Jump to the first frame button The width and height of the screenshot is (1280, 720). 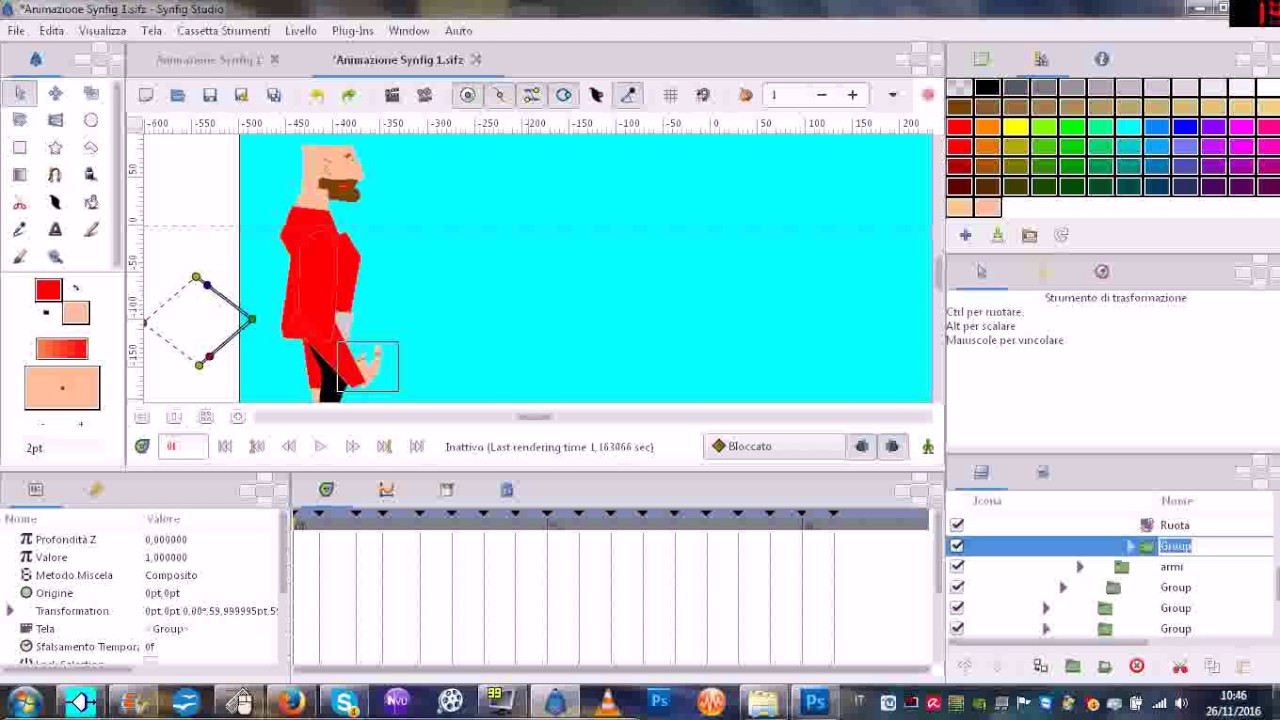225,447
